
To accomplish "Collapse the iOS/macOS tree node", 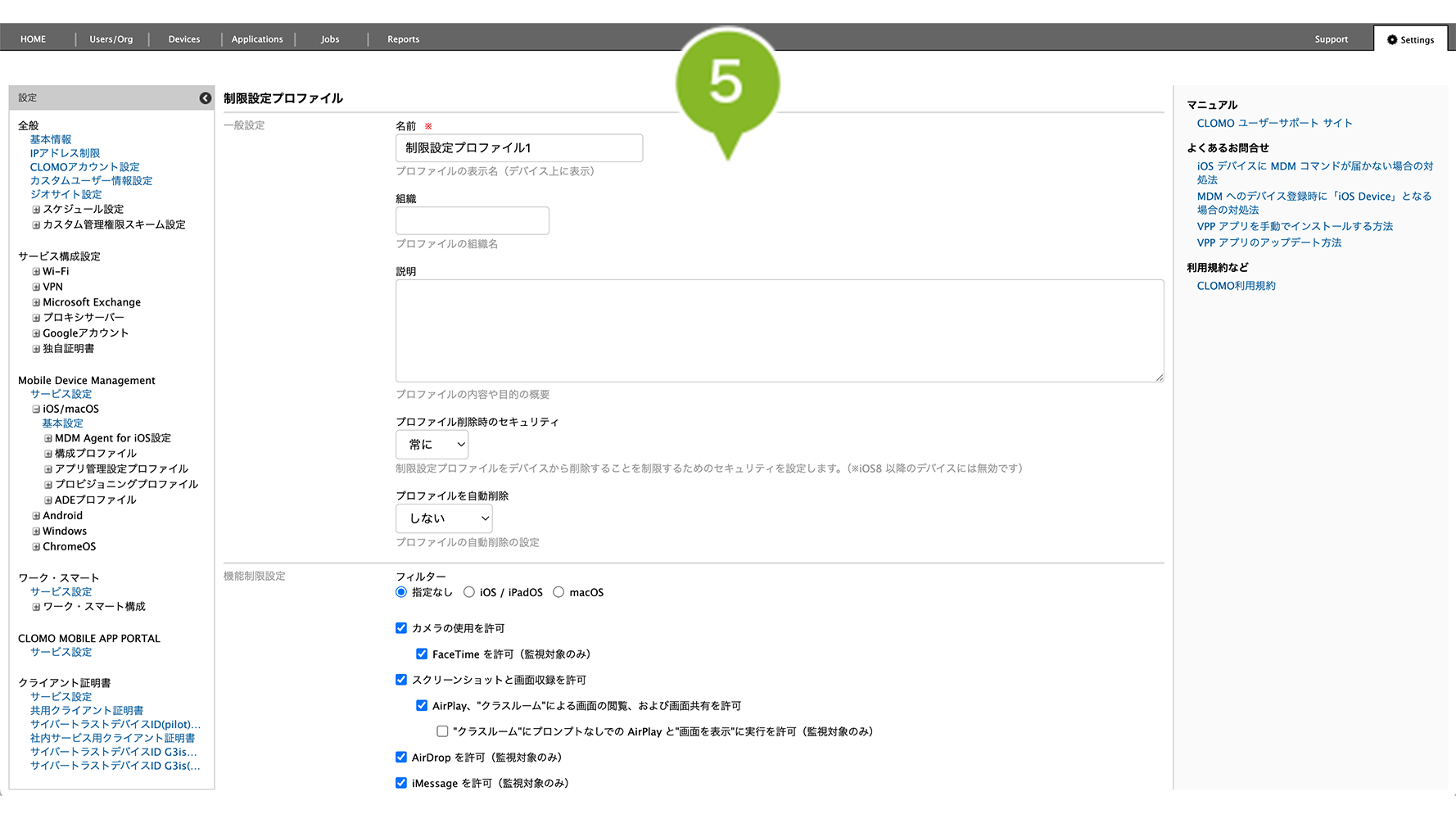I will click(x=36, y=409).
